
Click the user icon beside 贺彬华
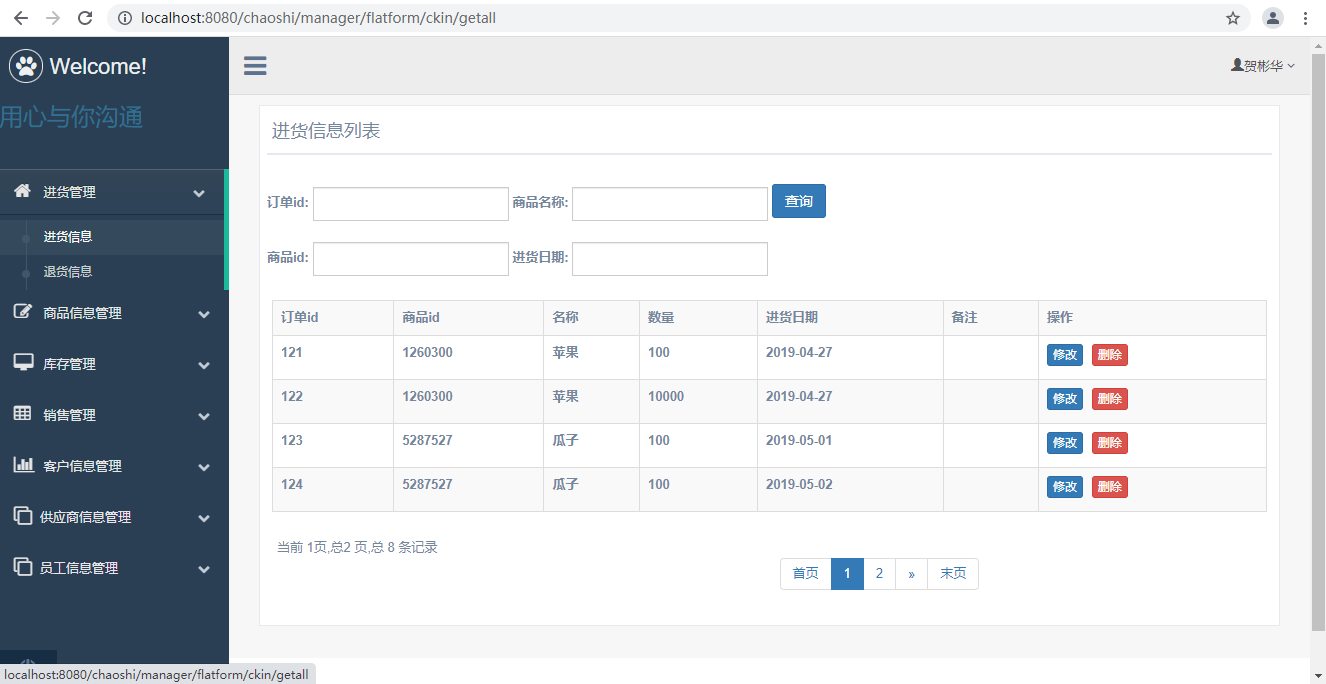coord(1237,65)
